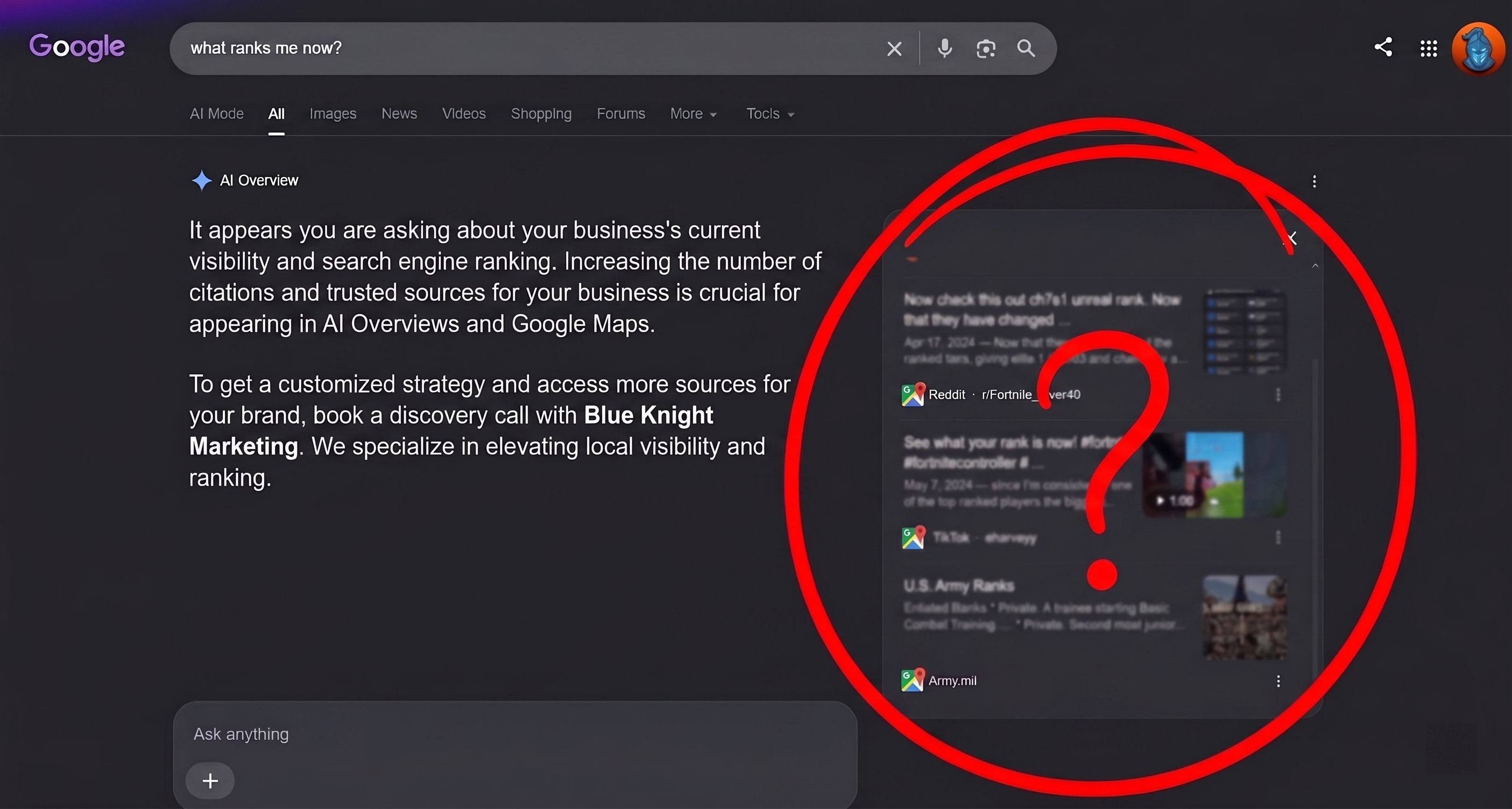Viewport: 1512px width, 809px height.
Task: Select the All results tab
Action: [x=277, y=114]
